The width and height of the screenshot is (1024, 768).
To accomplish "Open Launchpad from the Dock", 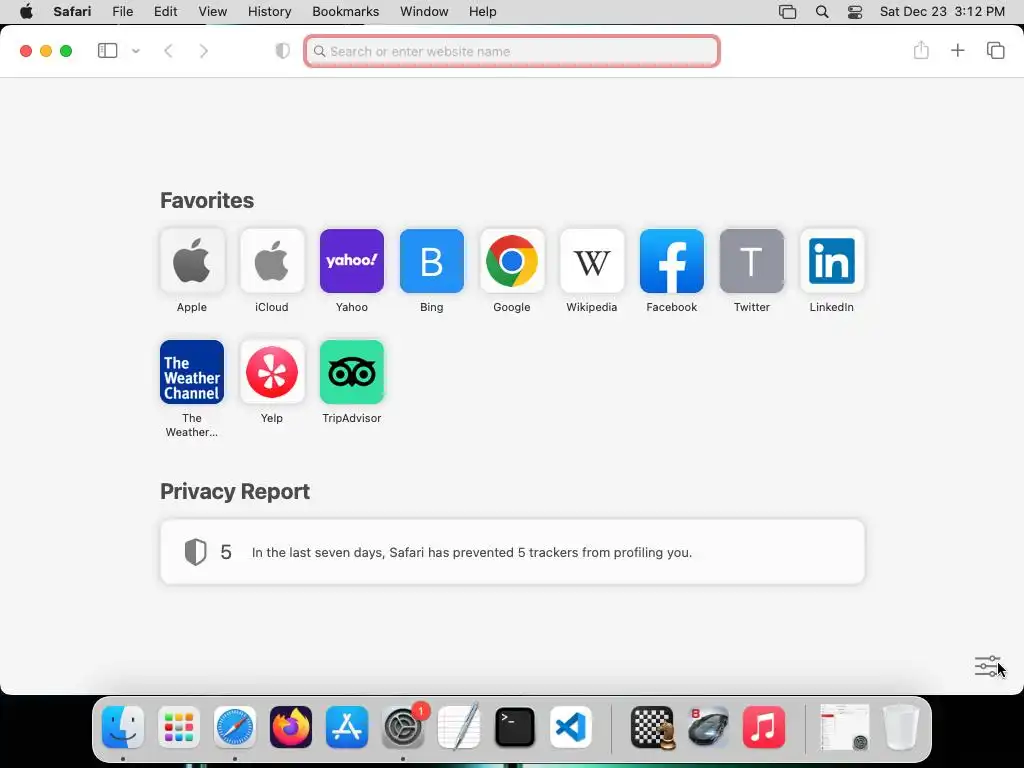I will click(x=179, y=727).
